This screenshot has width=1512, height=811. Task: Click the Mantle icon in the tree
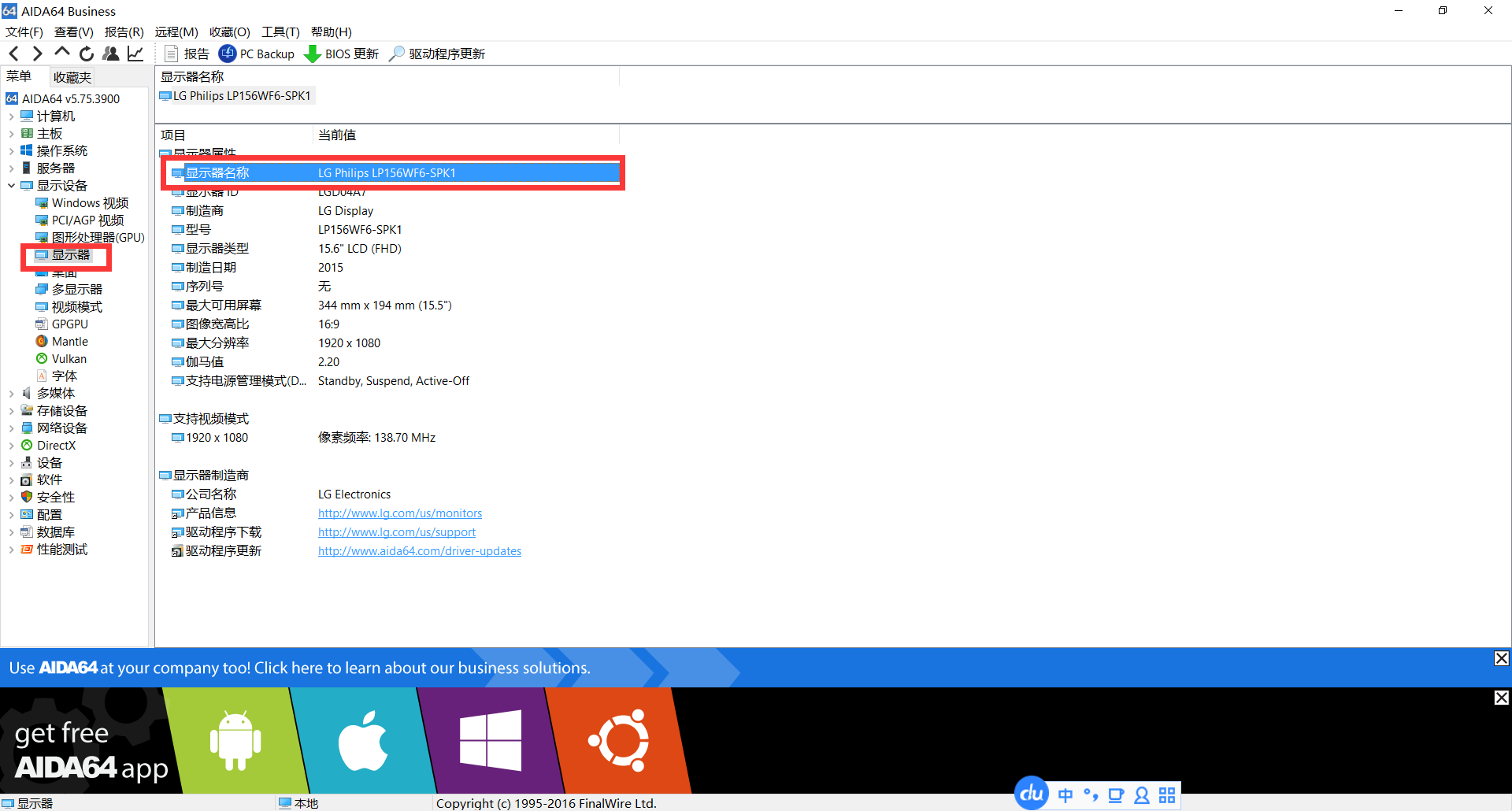coord(42,342)
